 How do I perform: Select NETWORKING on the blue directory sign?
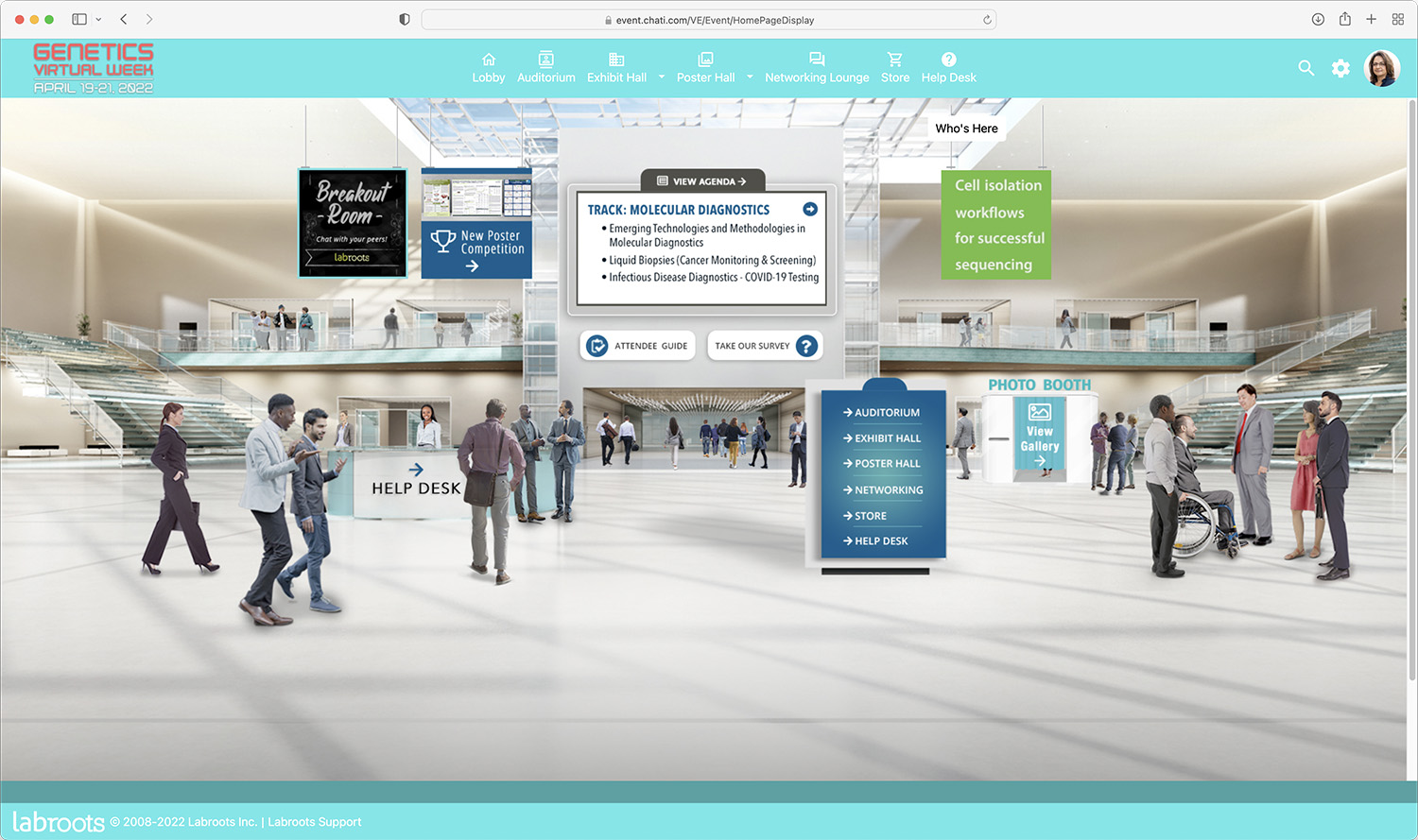pos(887,489)
